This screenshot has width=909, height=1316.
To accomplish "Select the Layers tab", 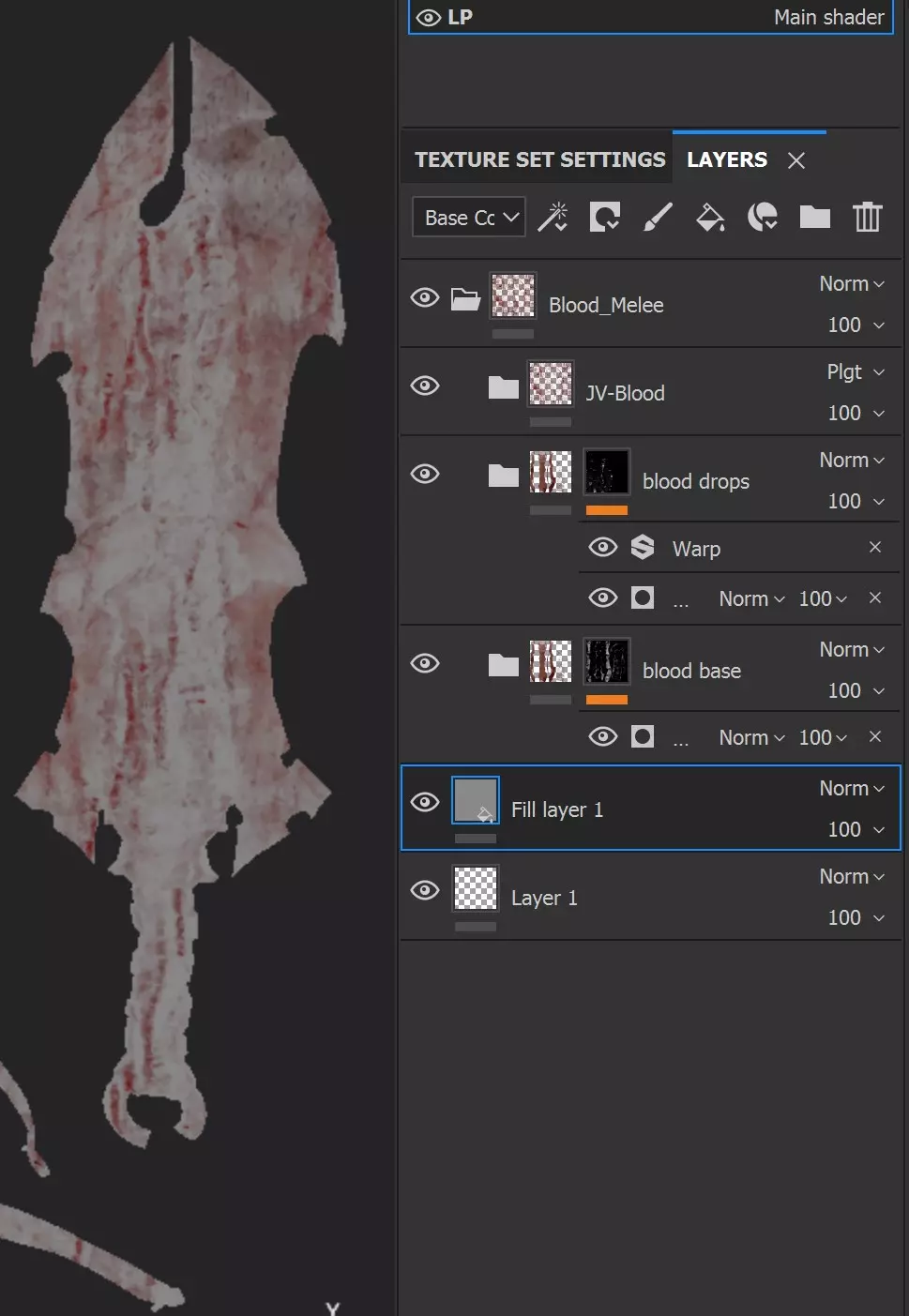I will click(727, 159).
